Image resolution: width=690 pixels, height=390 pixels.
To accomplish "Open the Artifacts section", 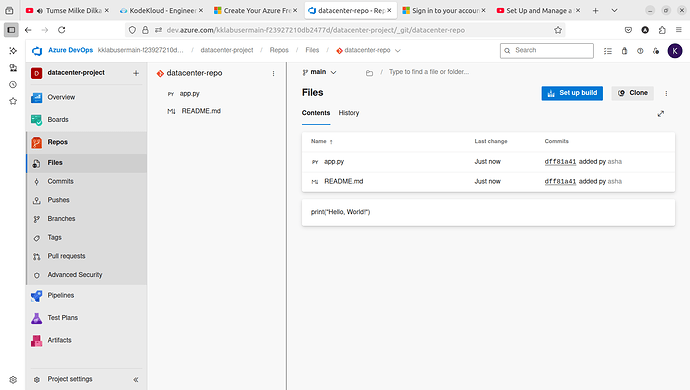I will point(59,340).
